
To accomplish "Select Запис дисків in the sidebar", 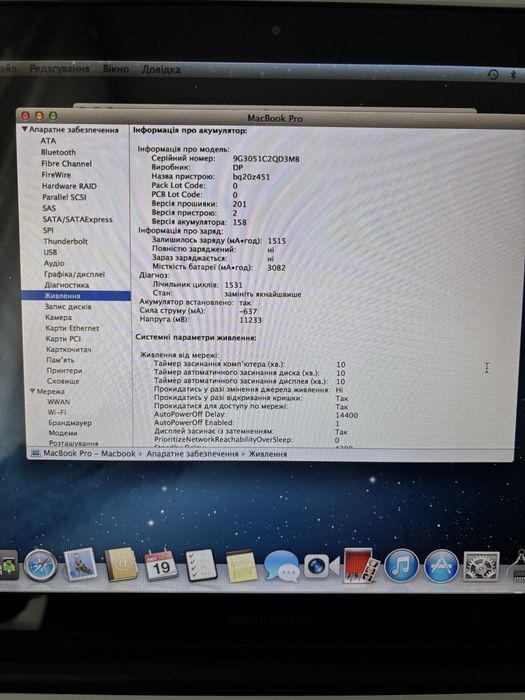I will 68,307.
